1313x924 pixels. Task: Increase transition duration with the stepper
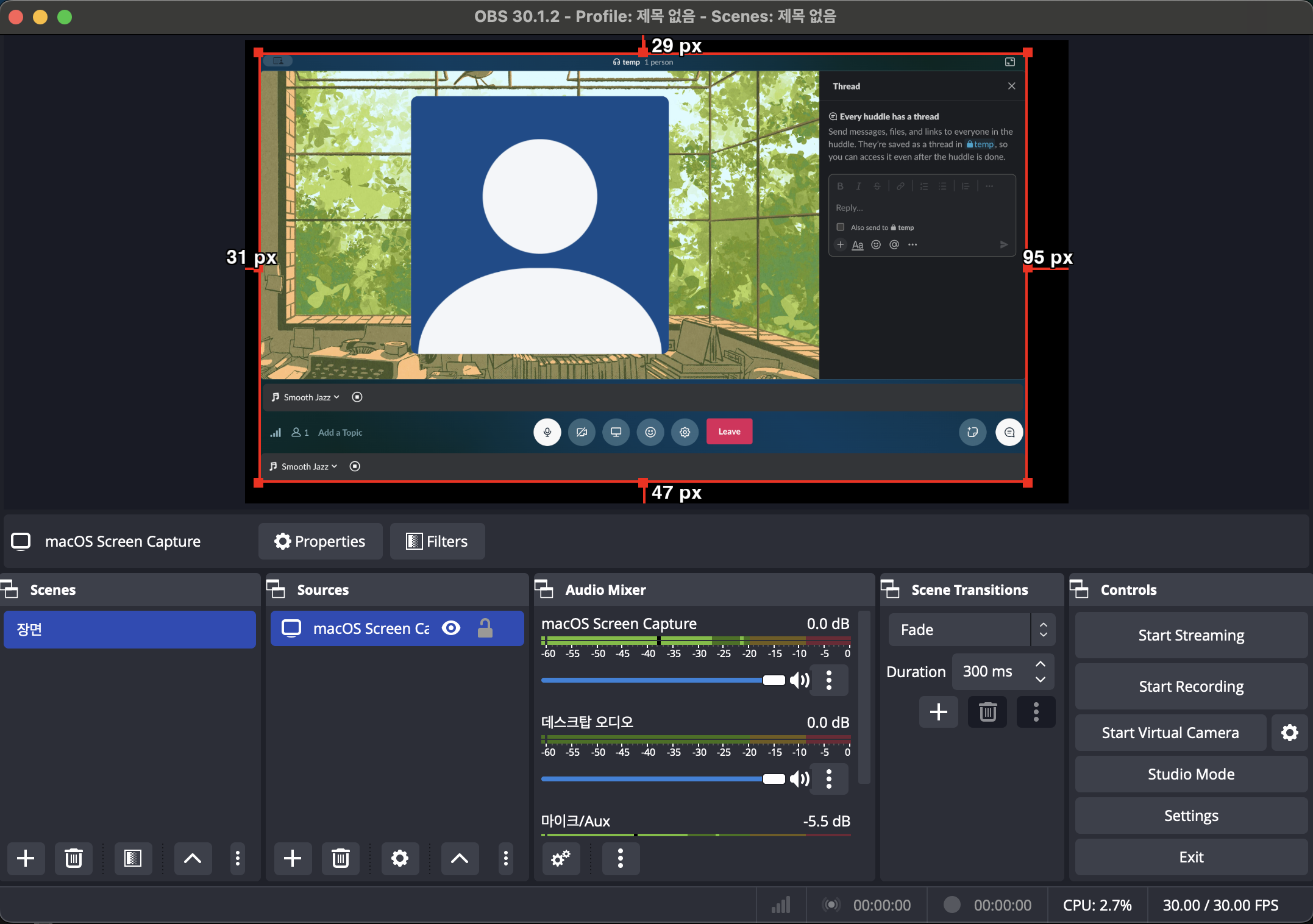click(x=1041, y=664)
